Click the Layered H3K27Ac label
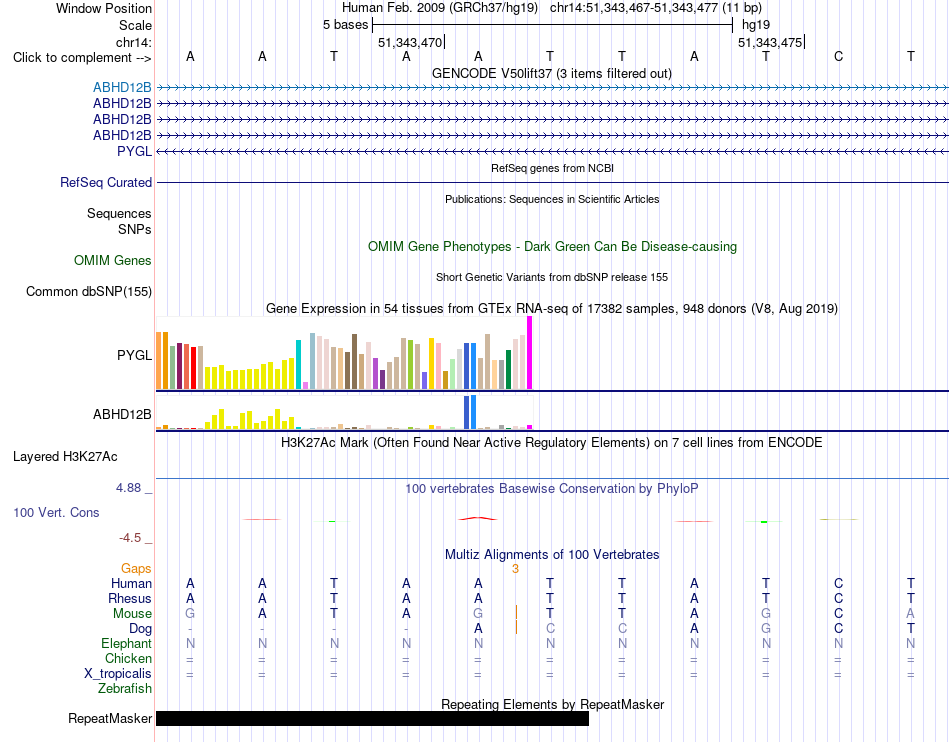The image size is (950, 742). (65, 457)
